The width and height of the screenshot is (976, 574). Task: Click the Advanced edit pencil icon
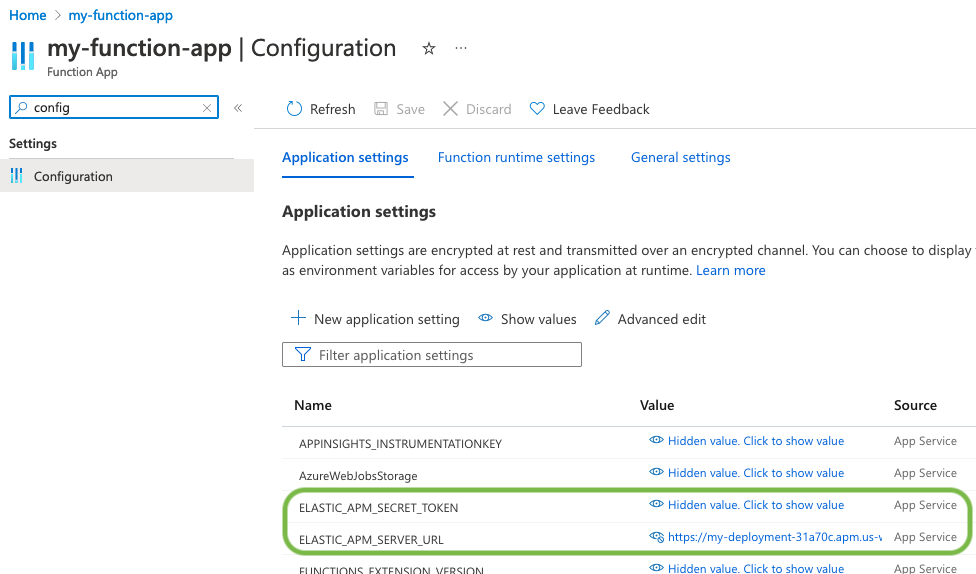click(602, 319)
